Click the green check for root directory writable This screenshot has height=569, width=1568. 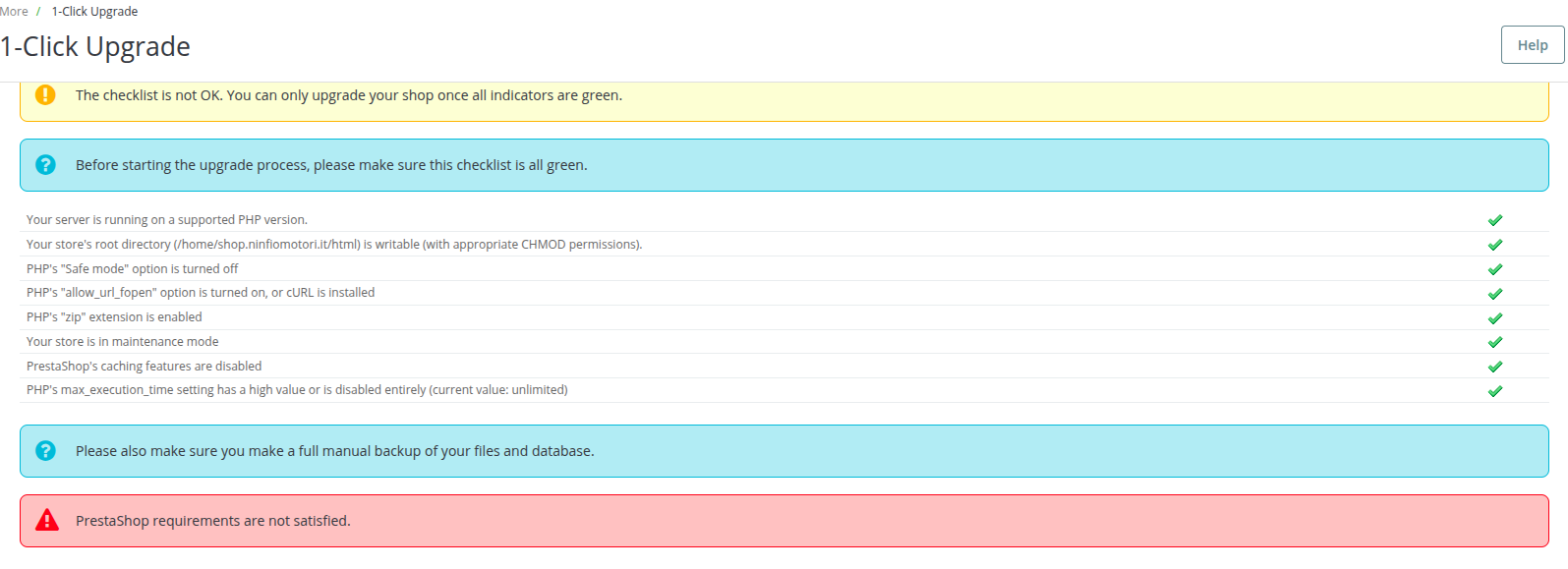1494,245
